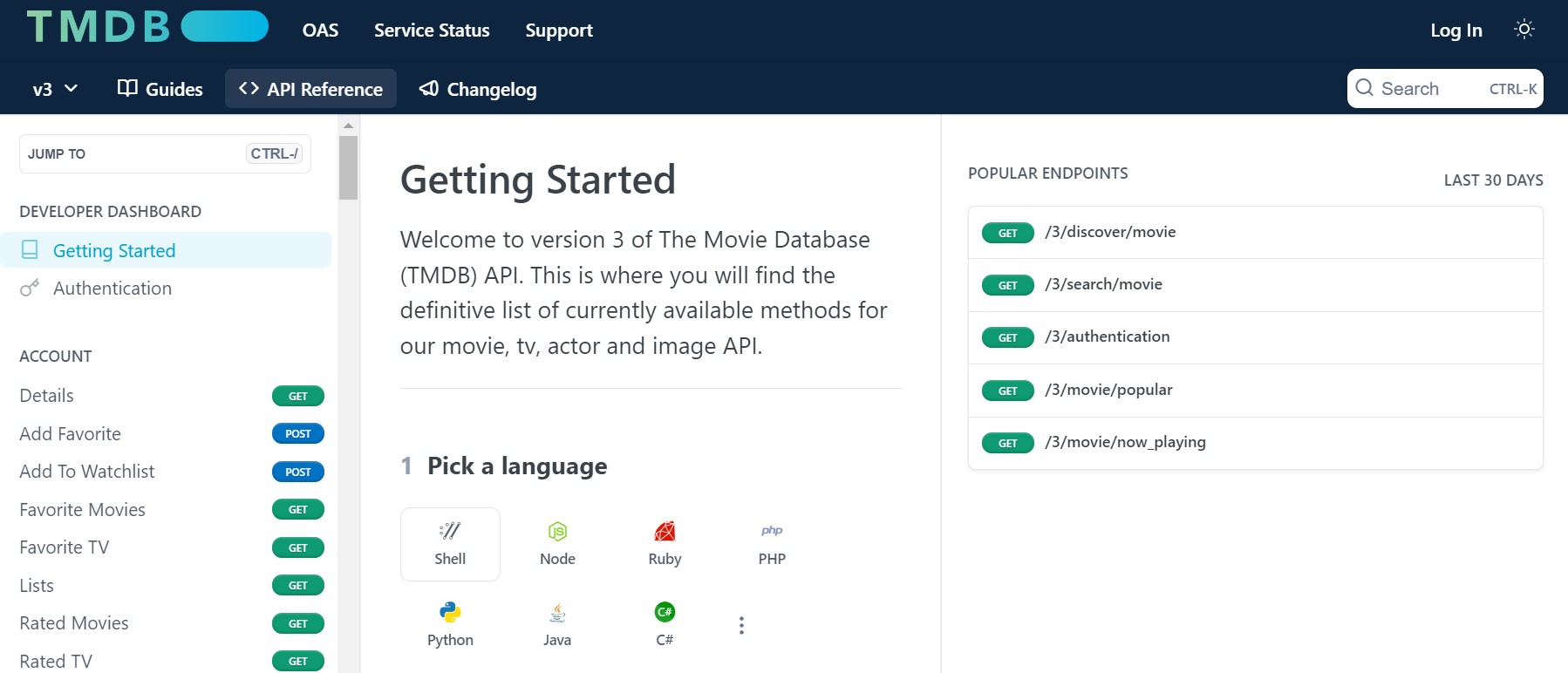
Task: Click the Changelog megaphone icon
Action: pyautogui.click(x=428, y=88)
